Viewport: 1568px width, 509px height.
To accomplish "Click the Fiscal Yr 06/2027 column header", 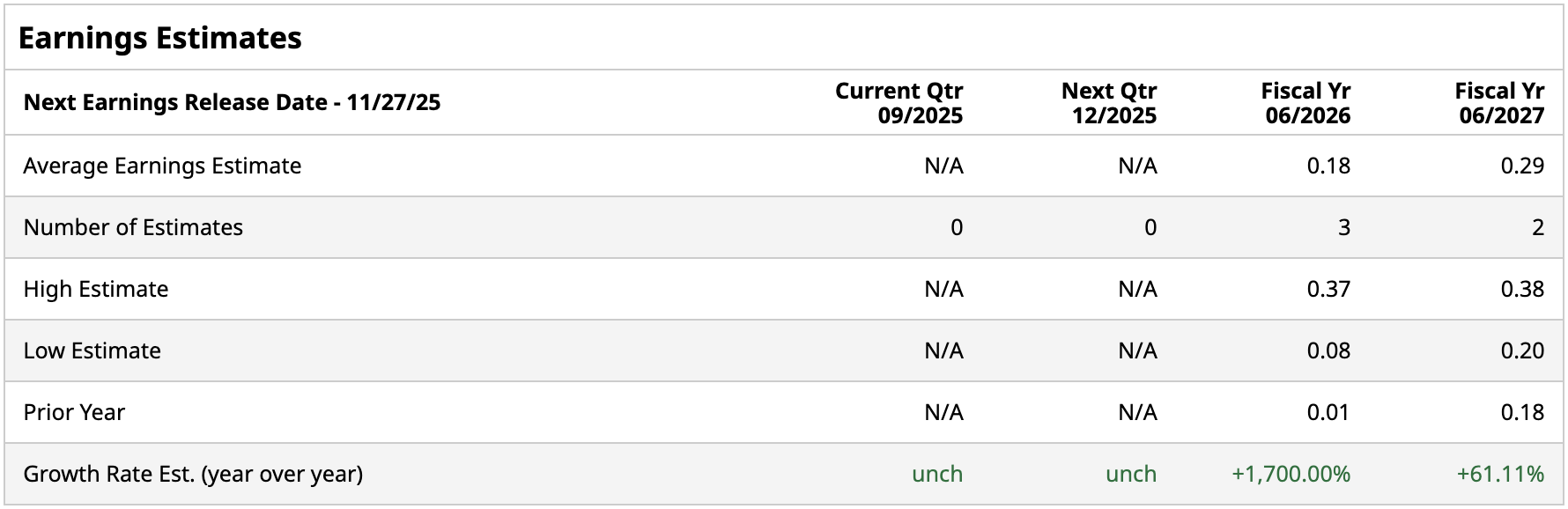I will pos(1499,103).
